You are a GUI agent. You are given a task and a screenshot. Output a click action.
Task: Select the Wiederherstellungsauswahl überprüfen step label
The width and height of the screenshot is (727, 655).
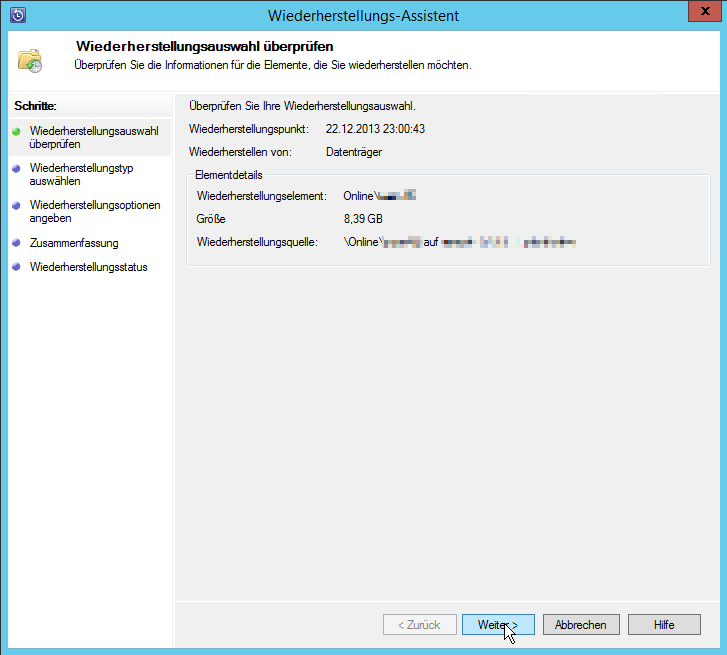pos(93,137)
